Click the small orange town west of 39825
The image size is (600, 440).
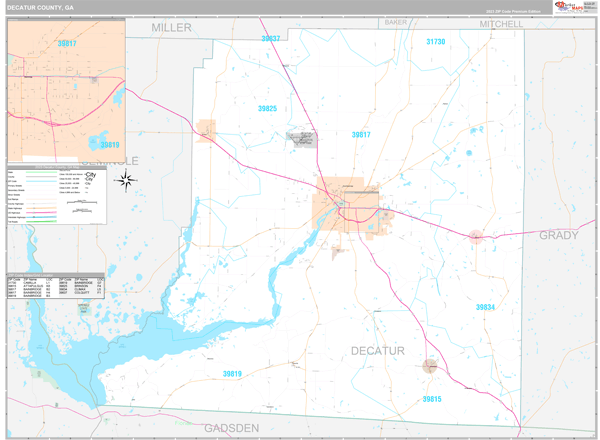(207, 129)
